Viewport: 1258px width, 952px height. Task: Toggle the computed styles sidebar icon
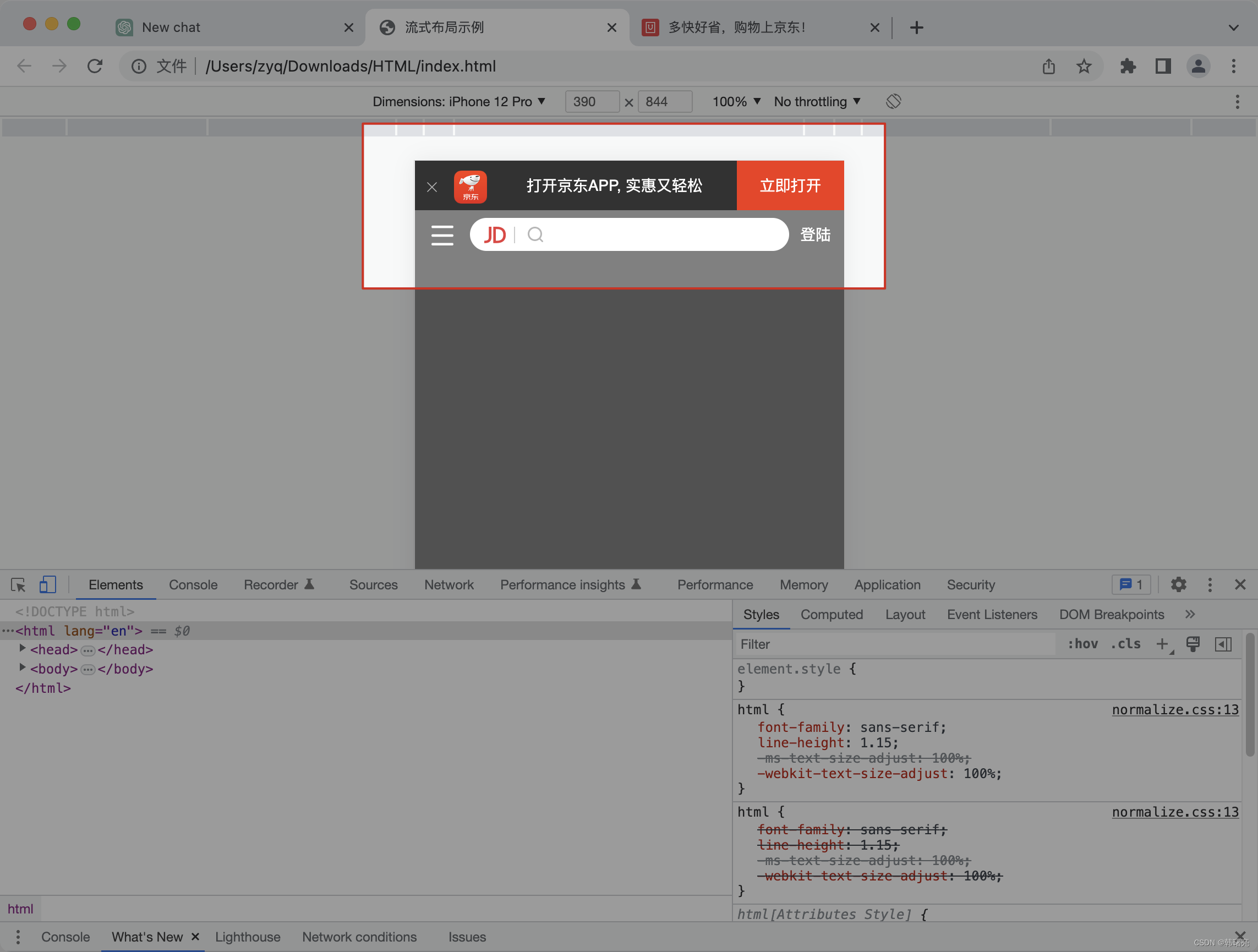pyautogui.click(x=1223, y=644)
